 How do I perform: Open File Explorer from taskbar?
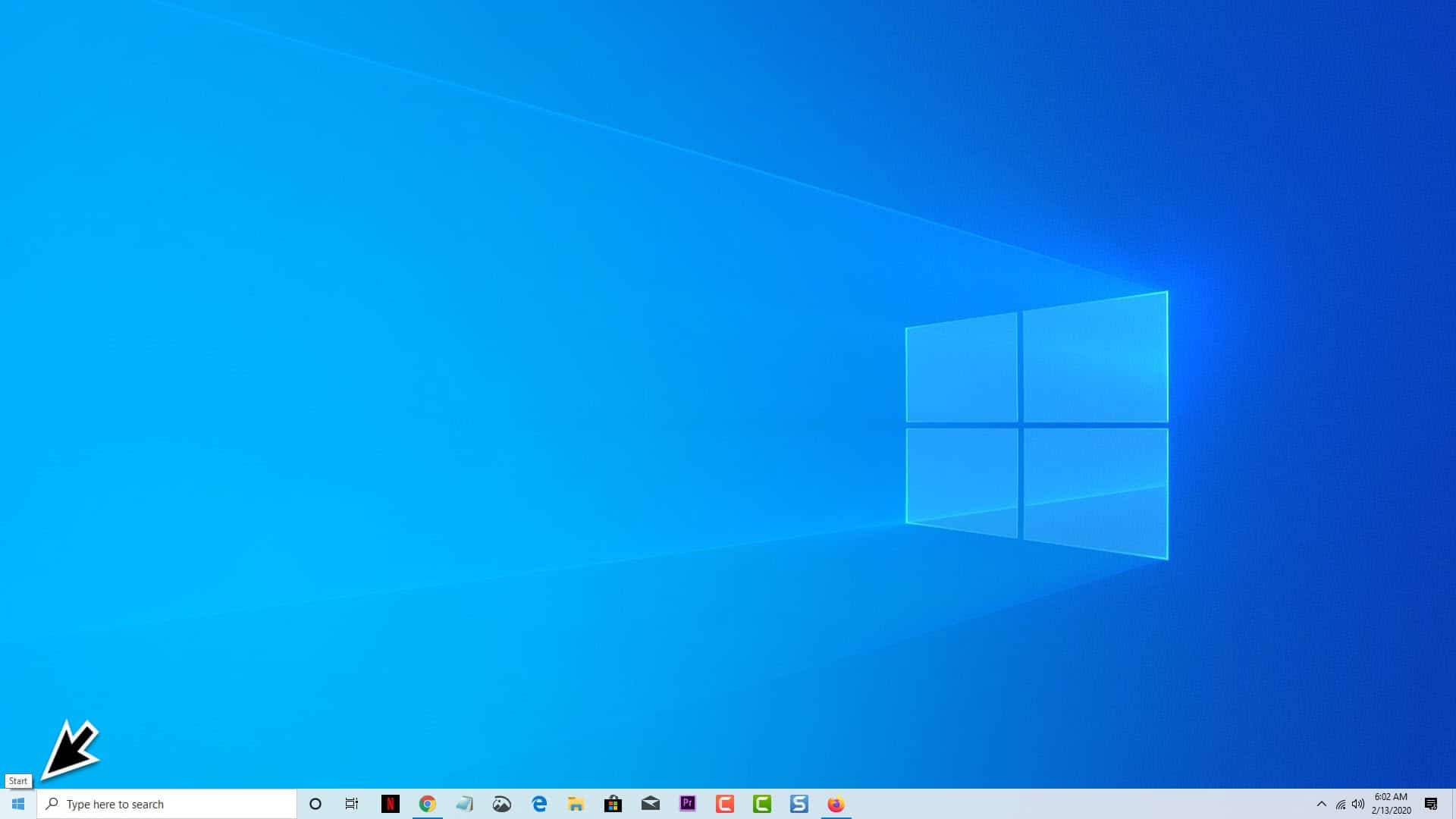click(576, 803)
